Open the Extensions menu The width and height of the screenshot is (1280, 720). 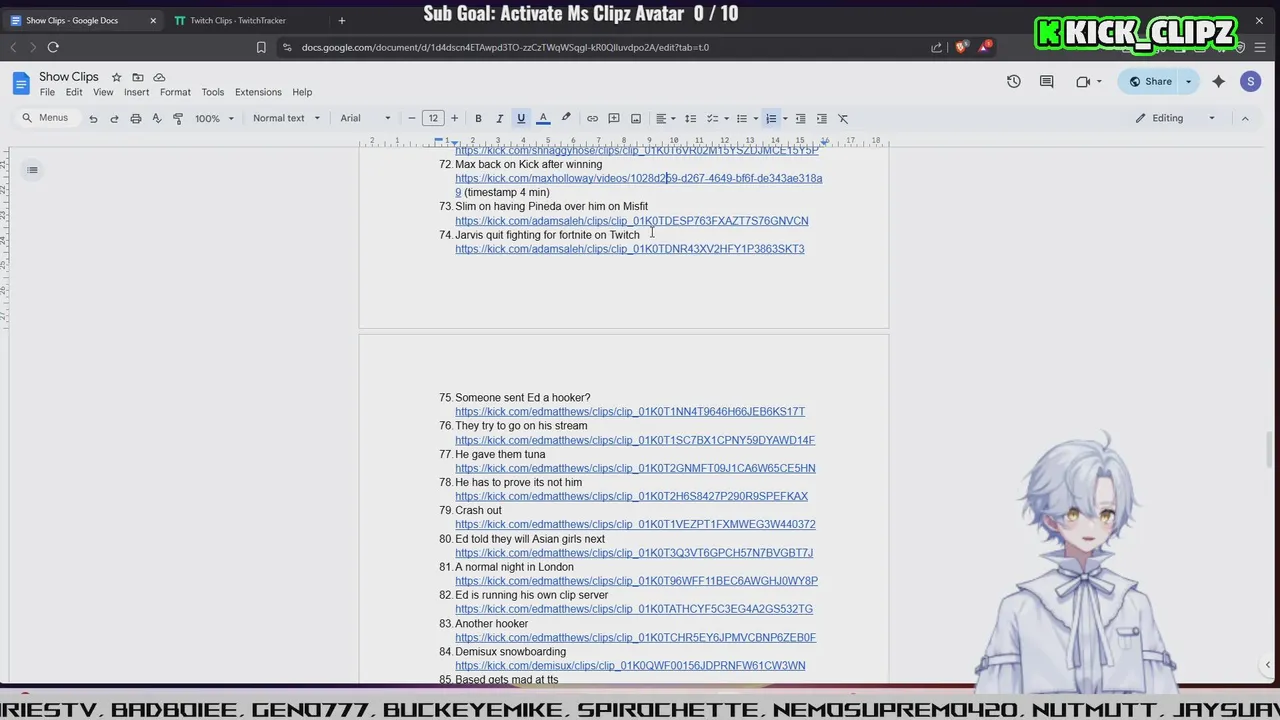pyautogui.click(x=258, y=92)
